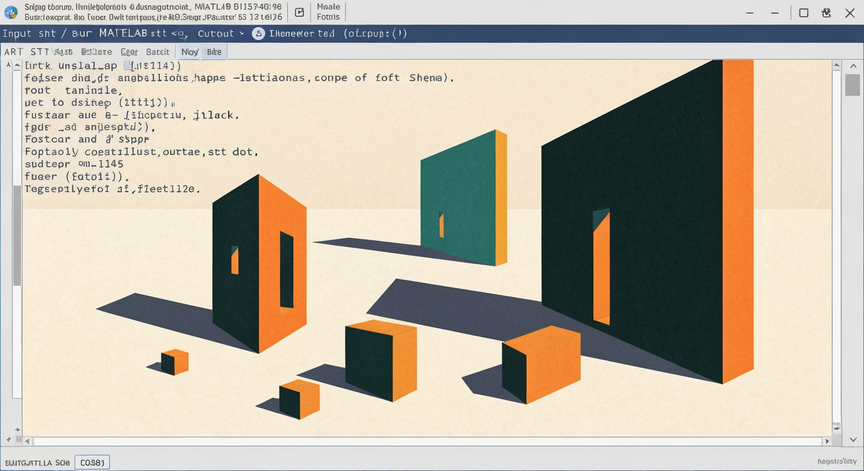Image resolution: width=864 pixels, height=471 pixels.
Task: Open the 'Cutout' dropdown in the blue bar
Action: tap(220, 34)
